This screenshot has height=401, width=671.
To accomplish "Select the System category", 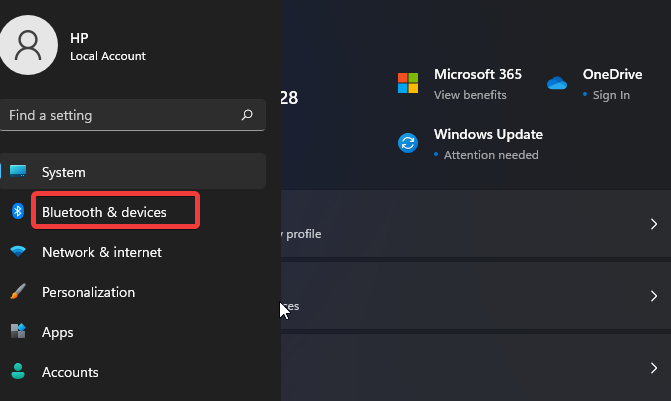I will tap(64, 172).
